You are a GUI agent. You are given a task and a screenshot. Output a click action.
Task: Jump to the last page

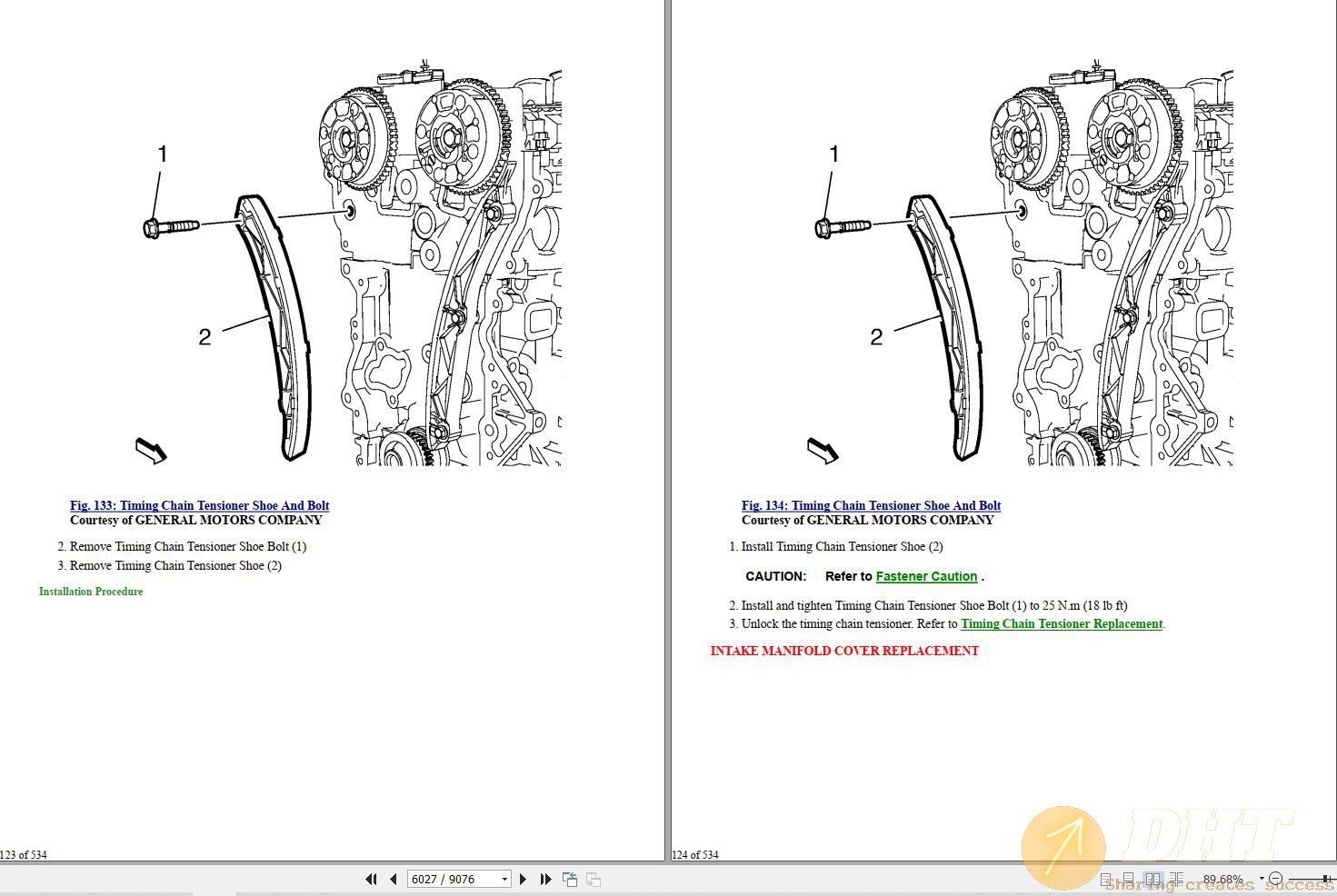545,879
